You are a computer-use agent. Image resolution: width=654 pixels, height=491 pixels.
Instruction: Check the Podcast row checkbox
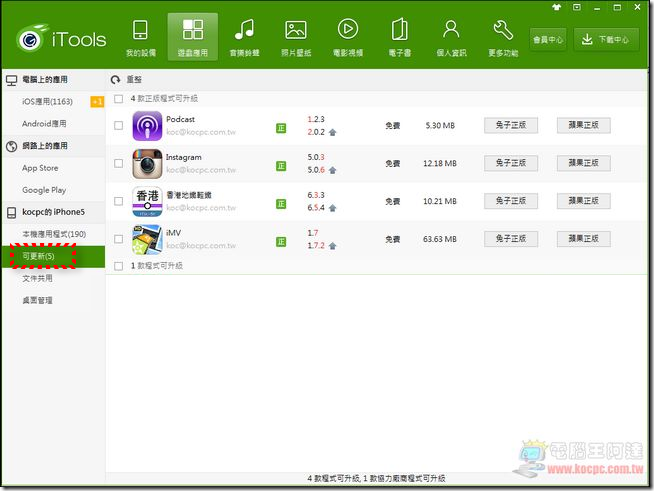pyautogui.click(x=118, y=126)
